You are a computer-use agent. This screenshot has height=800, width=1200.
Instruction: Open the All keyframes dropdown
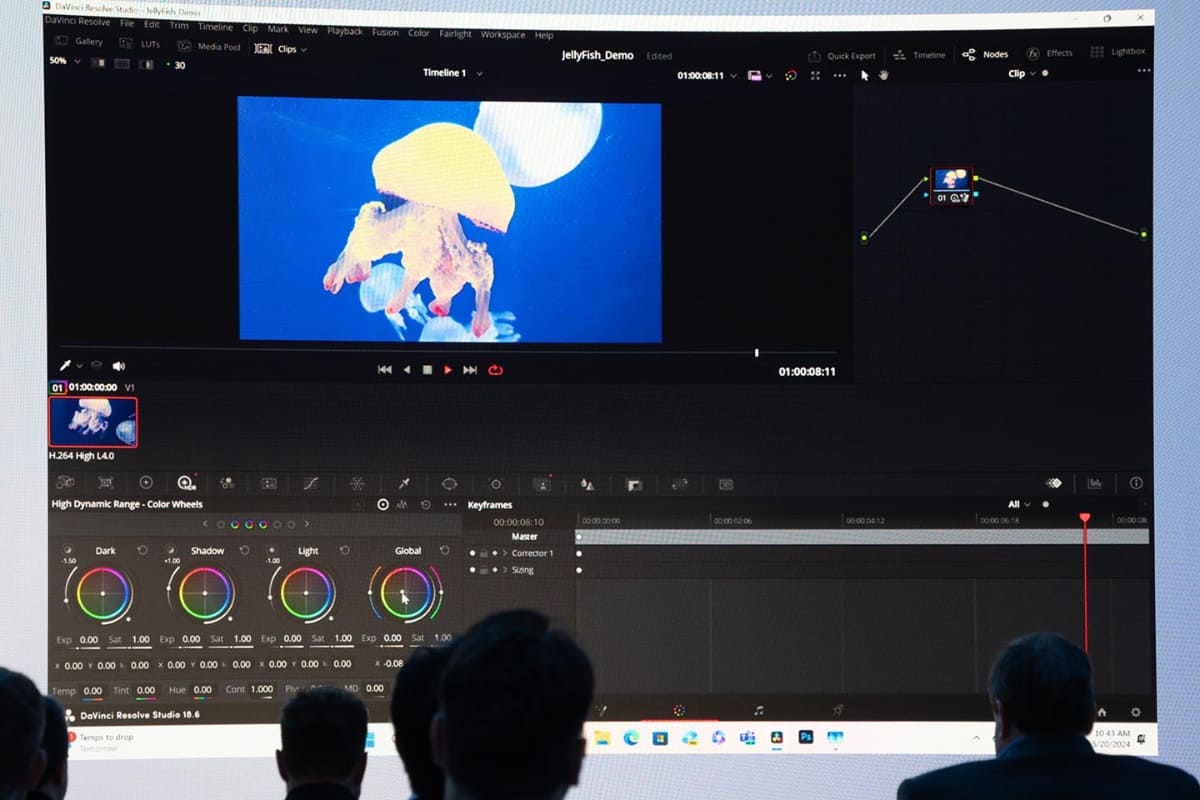1017,504
